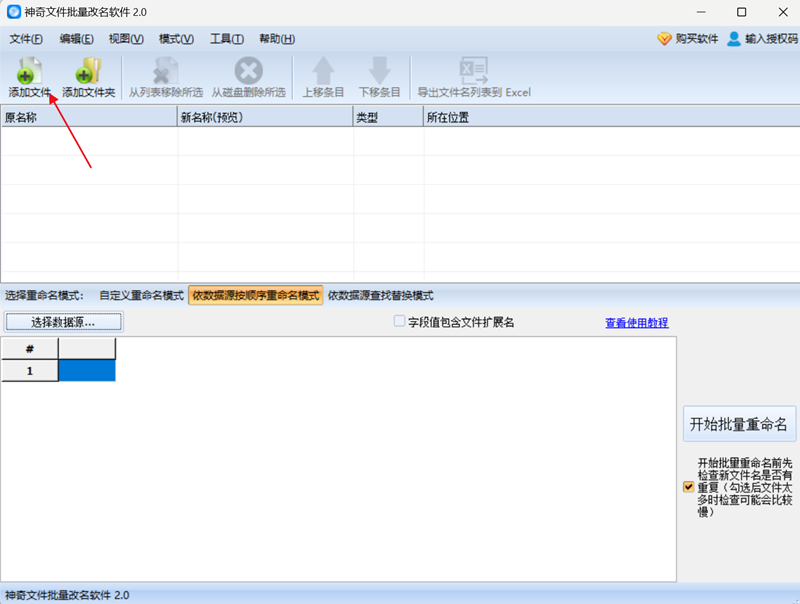Click the # corner header cell

click(x=30, y=349)
